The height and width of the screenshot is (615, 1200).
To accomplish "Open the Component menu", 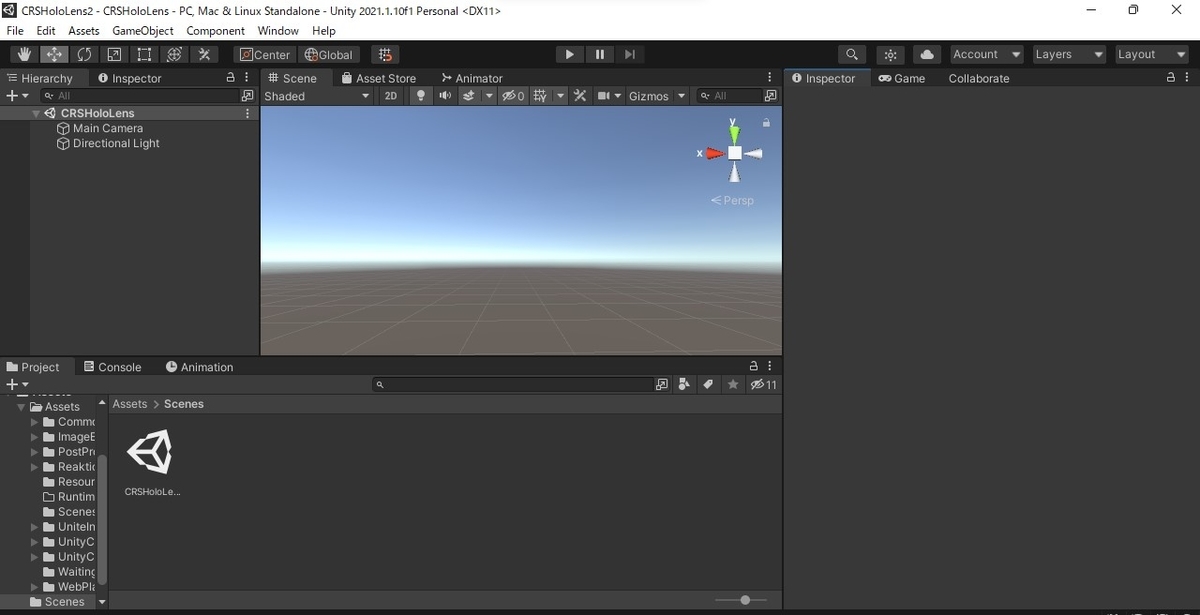I will pos(216,31).
